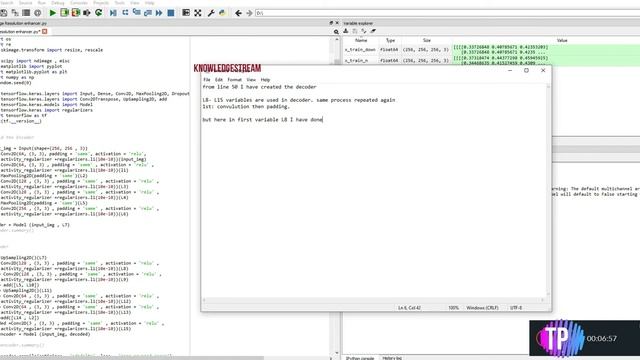Open the PYTHONPATH manager icon
This screenshot has height=360, width=640.
[x=222, y=13]
